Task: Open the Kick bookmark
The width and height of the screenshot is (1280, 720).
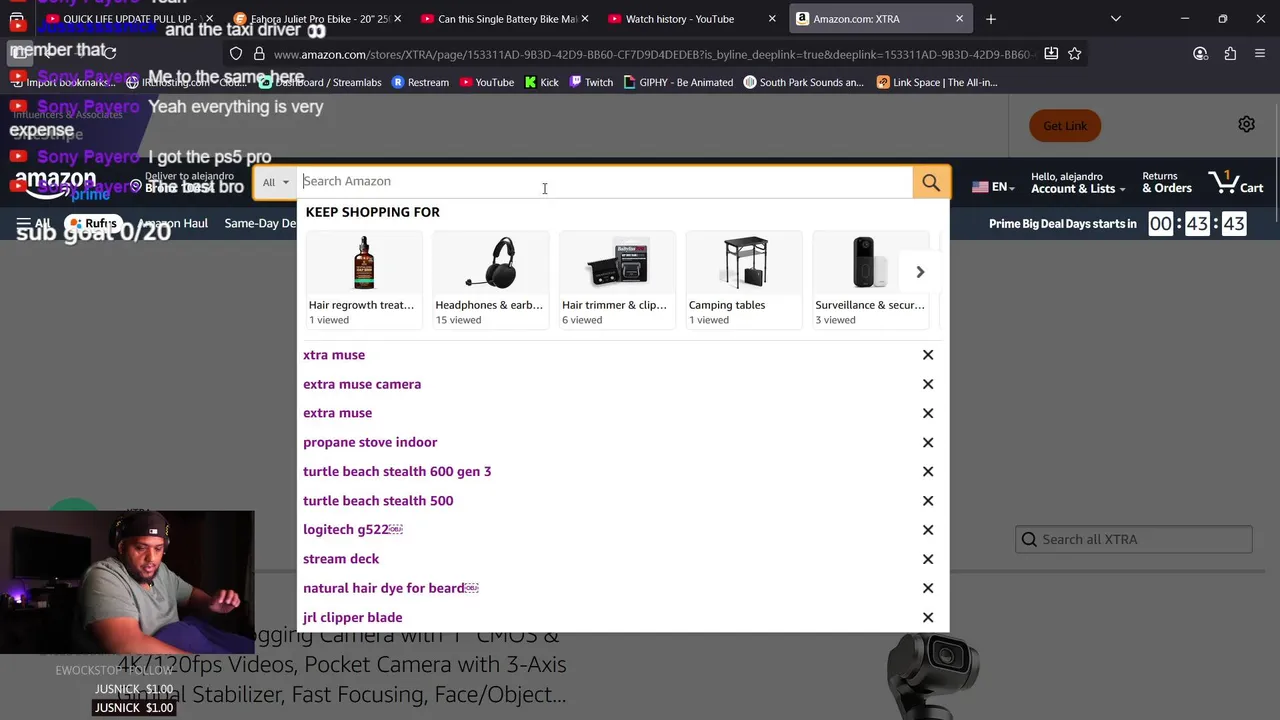Action: coord(541,83)
